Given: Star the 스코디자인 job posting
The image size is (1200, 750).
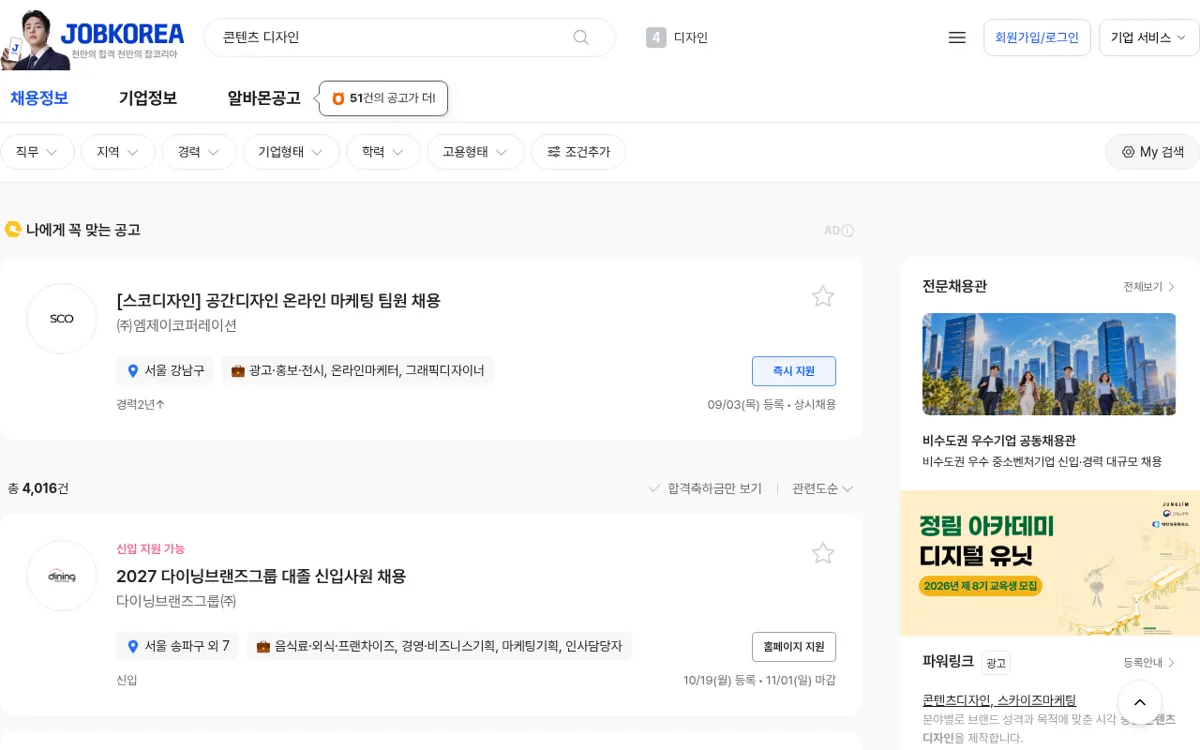Looking at the screenshot, I should (823, 296).
